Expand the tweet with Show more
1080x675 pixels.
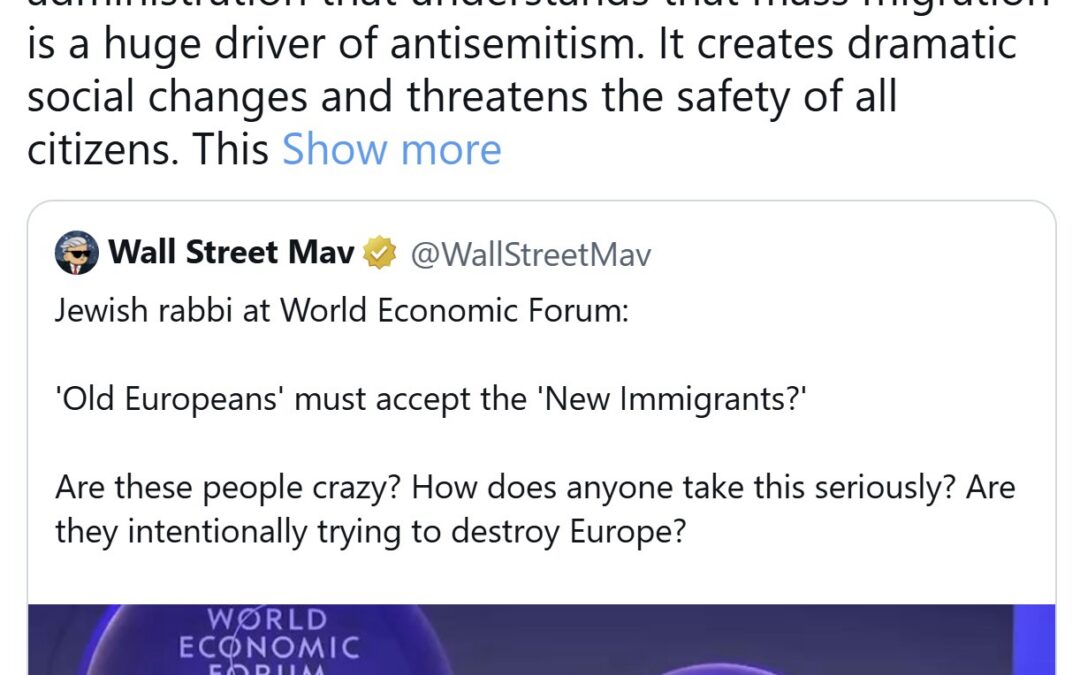tap(391, 150)
